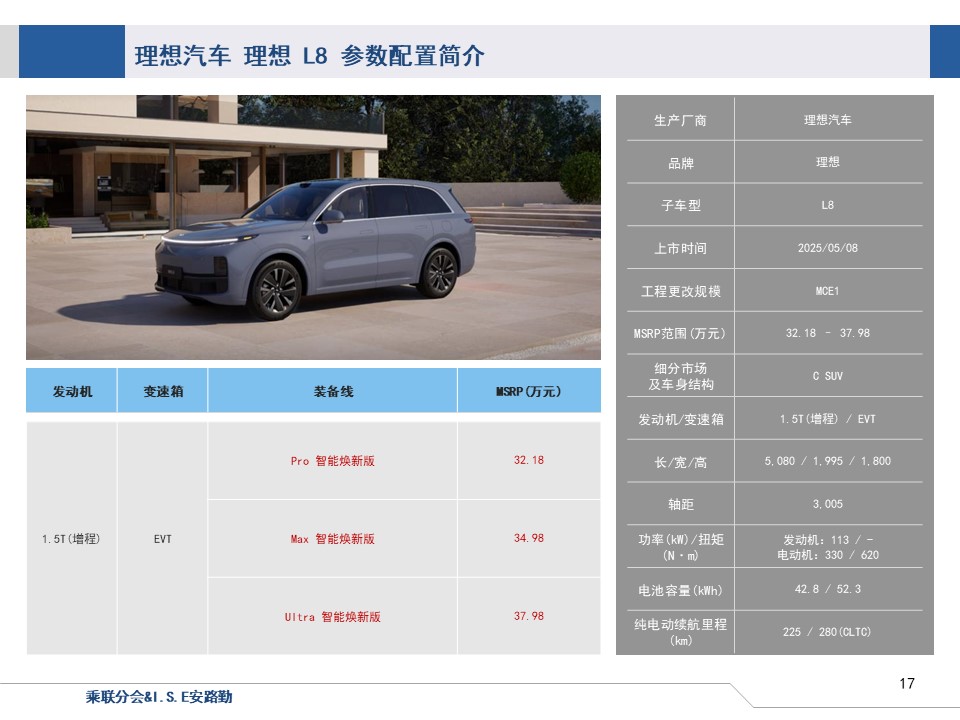
Task: Select the red price "34.98" for Max trim
Action: click(x=529, y=538)
